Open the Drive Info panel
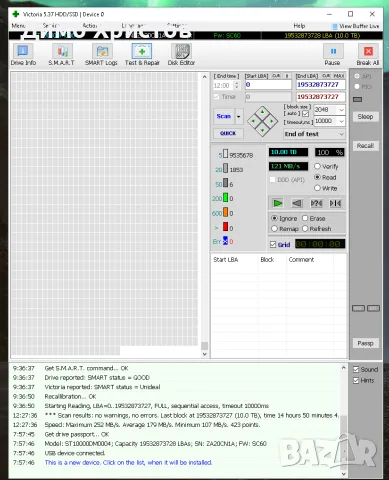 pyautogui.click(x=23, y=55)
